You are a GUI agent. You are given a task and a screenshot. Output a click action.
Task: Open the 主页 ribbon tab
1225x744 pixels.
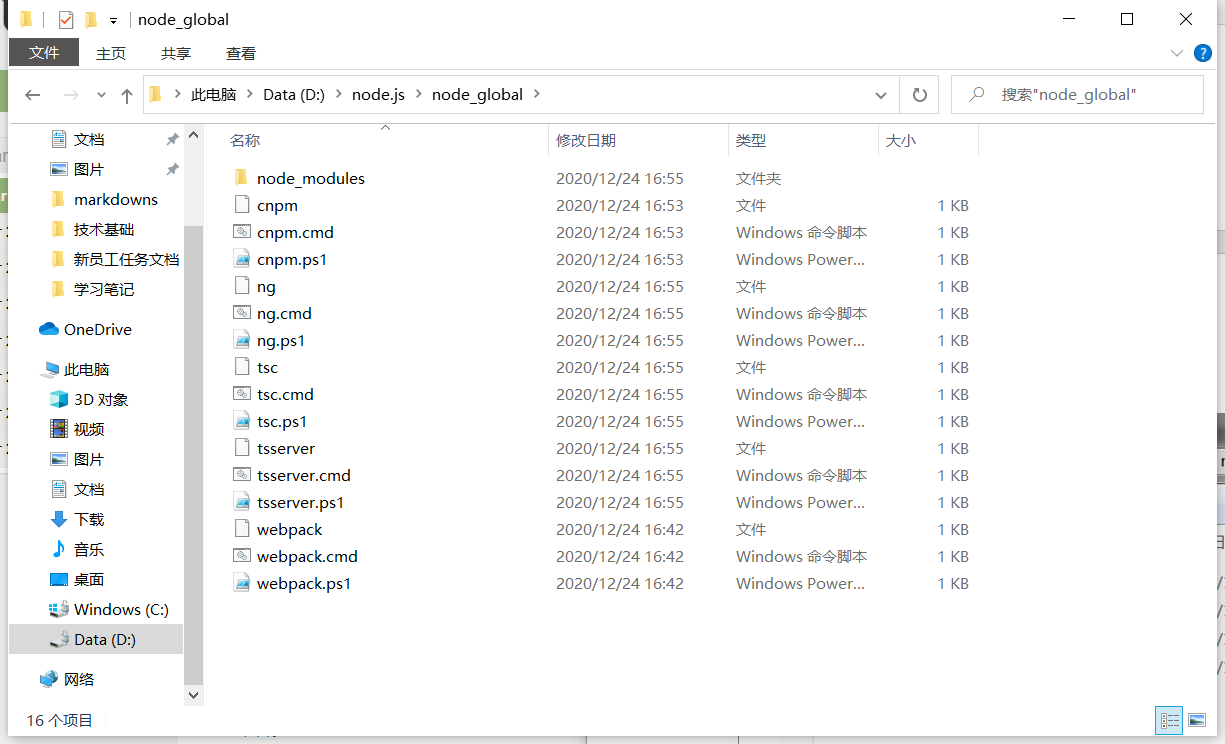coord(111,53)
